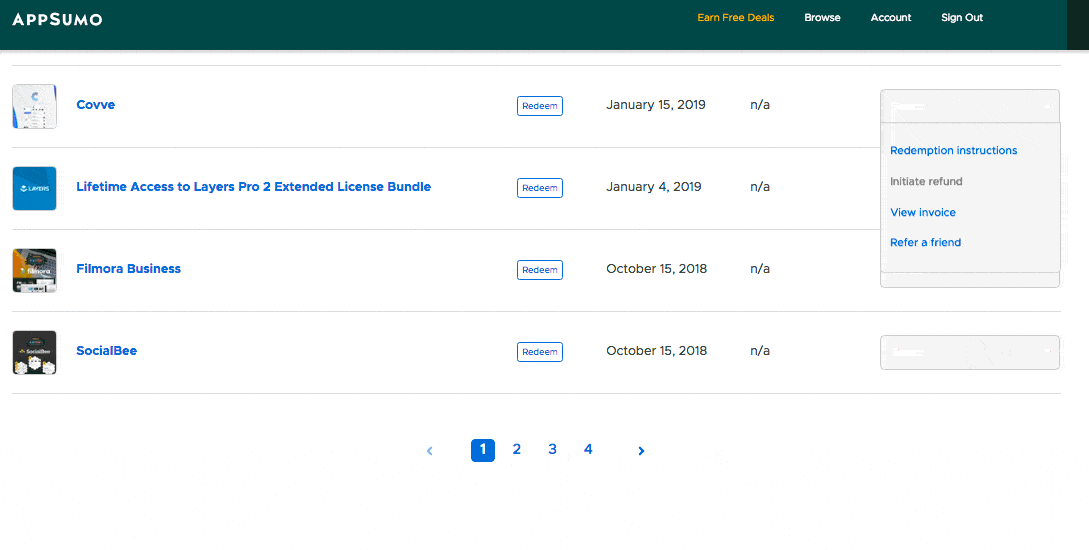
Task: Open the Earn Free Deals link
Action: tap(735, 18)
